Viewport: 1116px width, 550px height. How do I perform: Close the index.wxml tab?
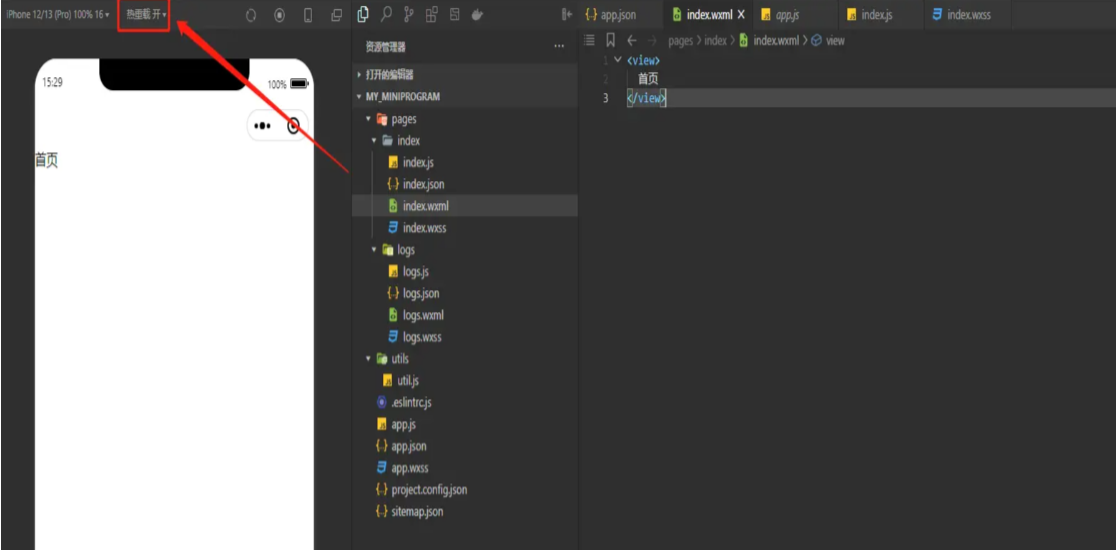pos(741,15)
